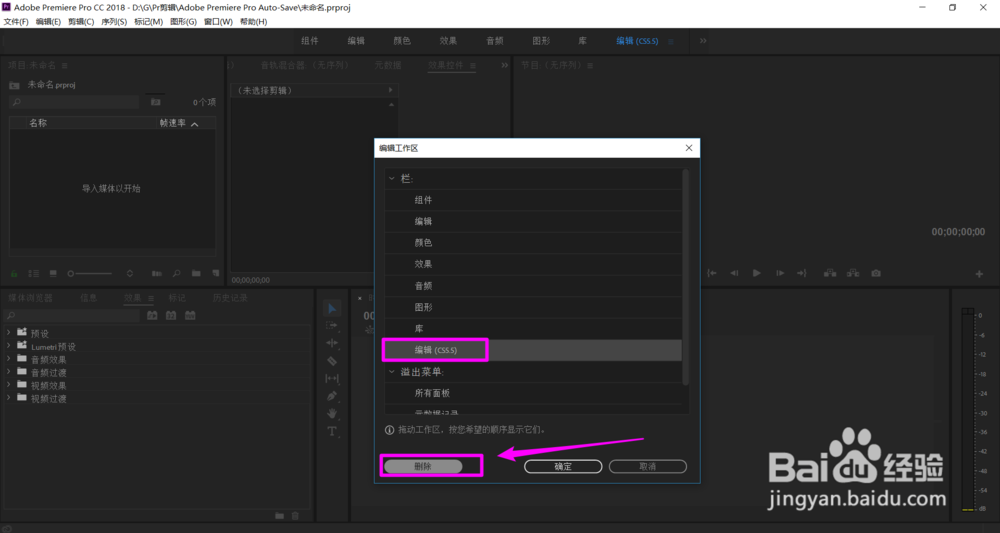Click Delete trash icon in Effects panel
The image size is (1000, 533).
[295, 515]
